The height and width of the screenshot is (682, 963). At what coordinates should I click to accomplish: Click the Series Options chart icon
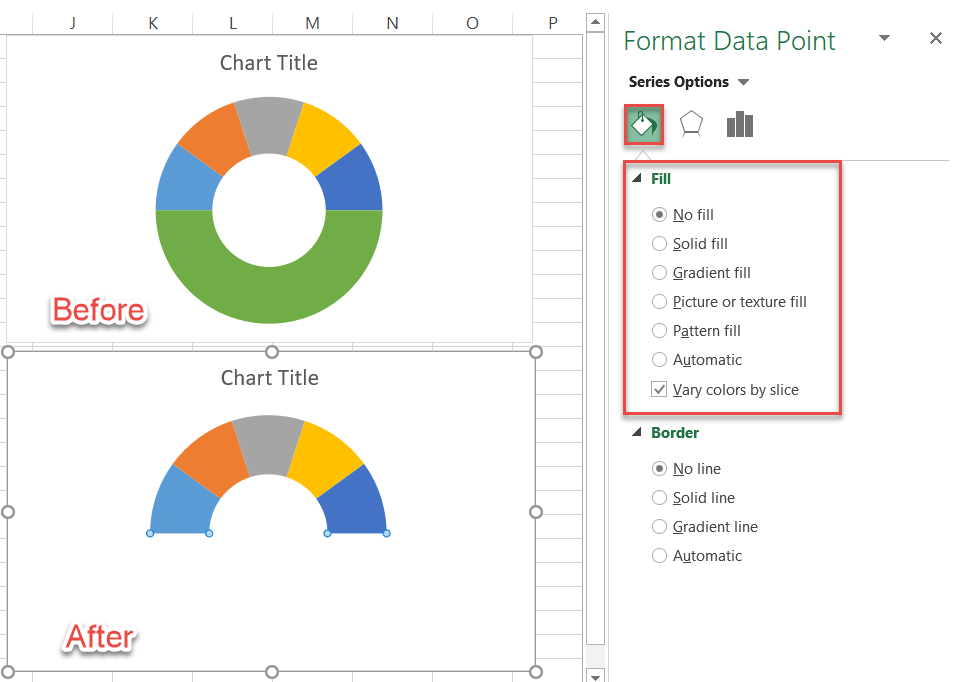point(739,124)
